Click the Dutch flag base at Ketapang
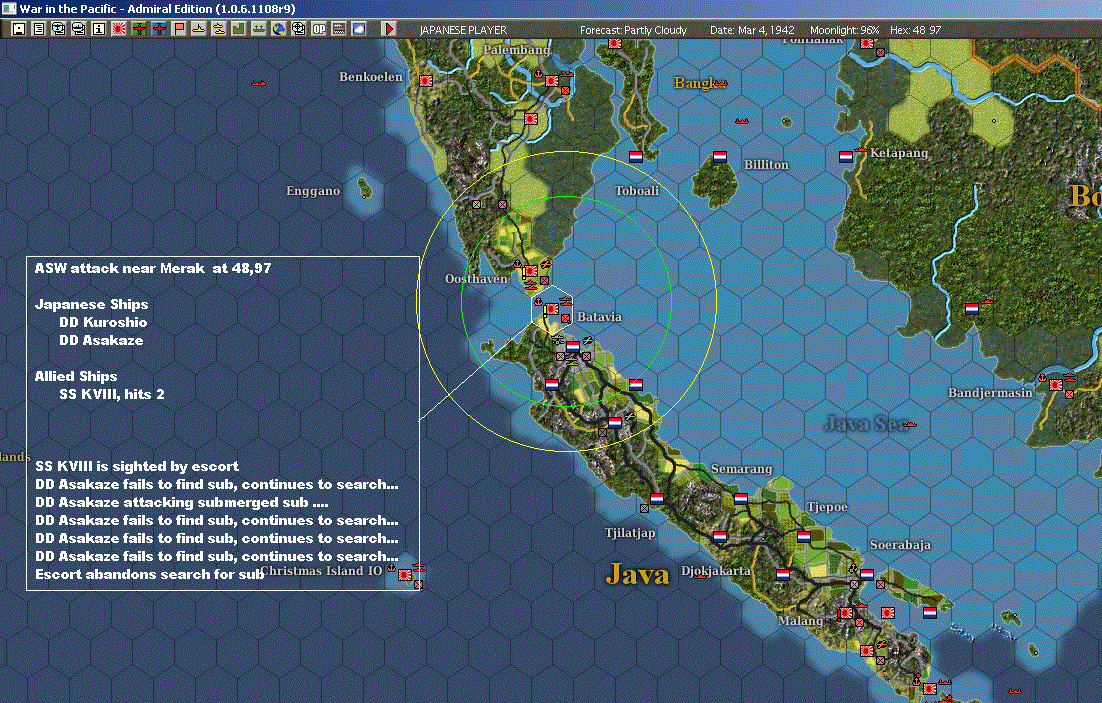 pyautogui.click(x=845, y=157)
